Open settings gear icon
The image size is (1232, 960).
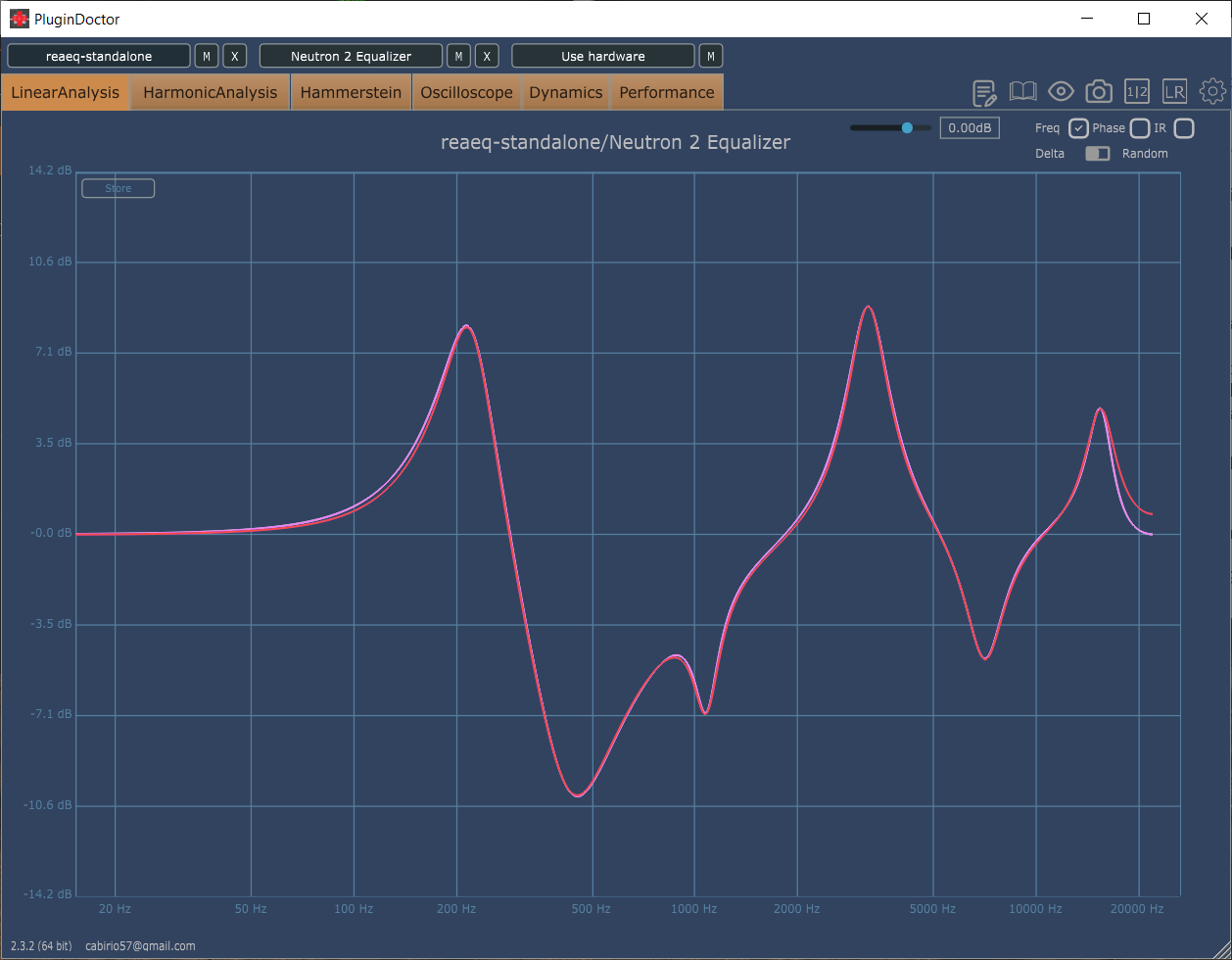tap(1212, 92)
